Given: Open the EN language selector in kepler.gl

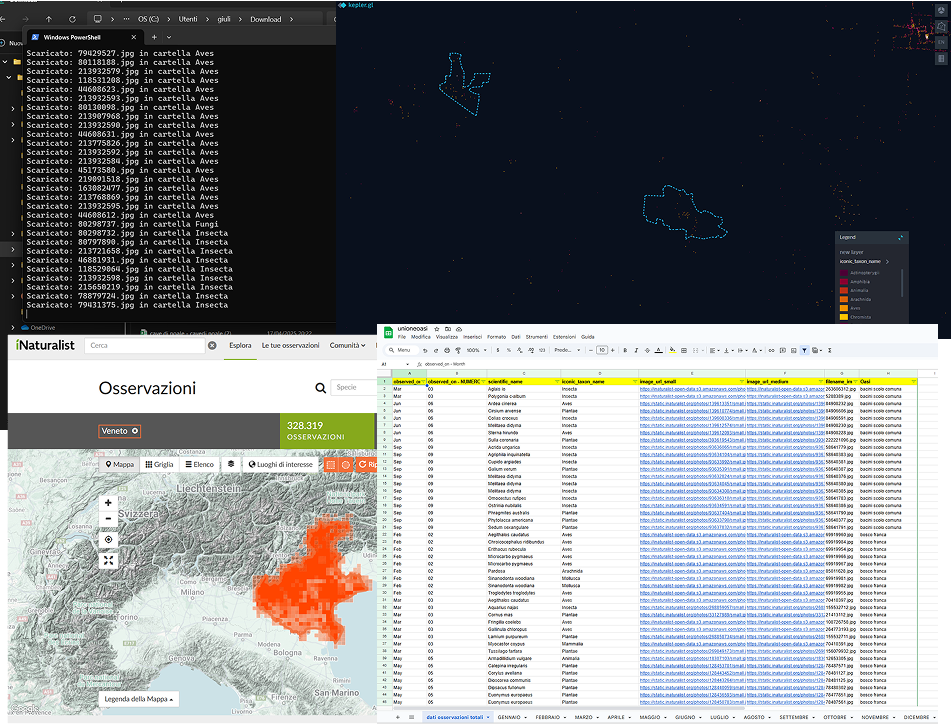Looking at the screenshot, I should coord(941,42).
